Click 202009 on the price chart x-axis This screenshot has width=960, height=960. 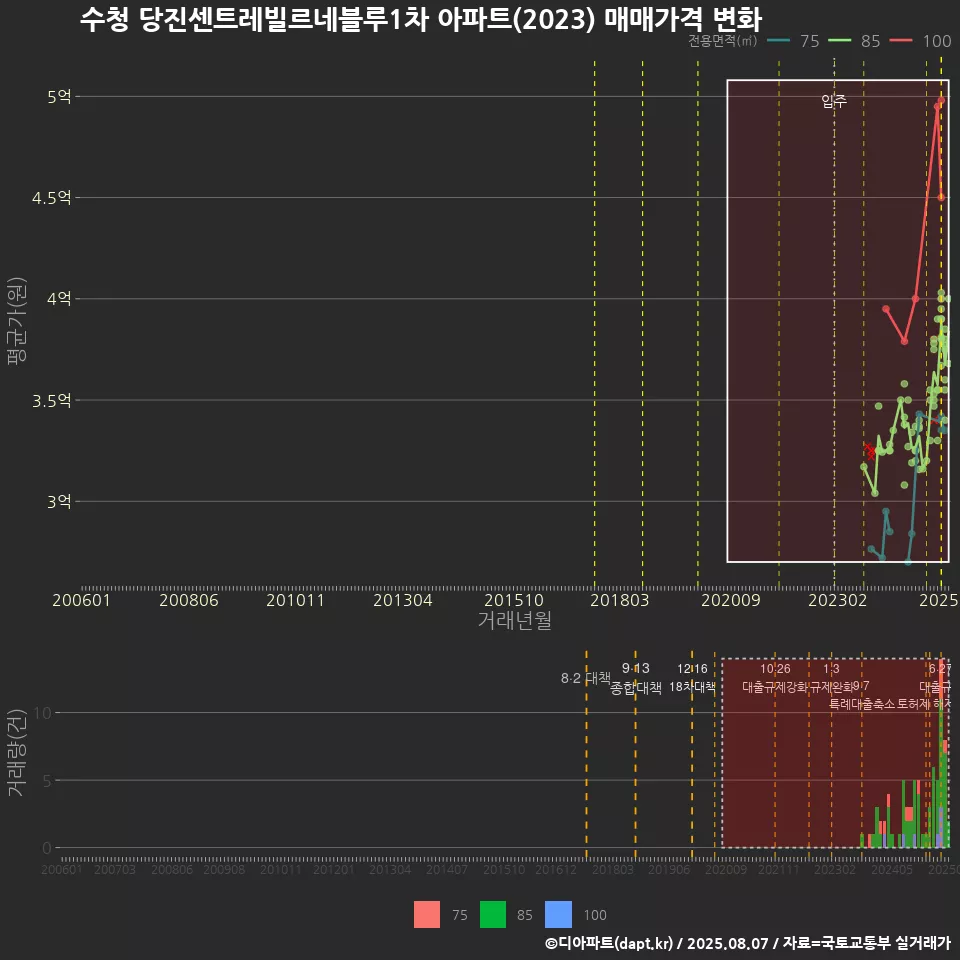click(730, 600)
